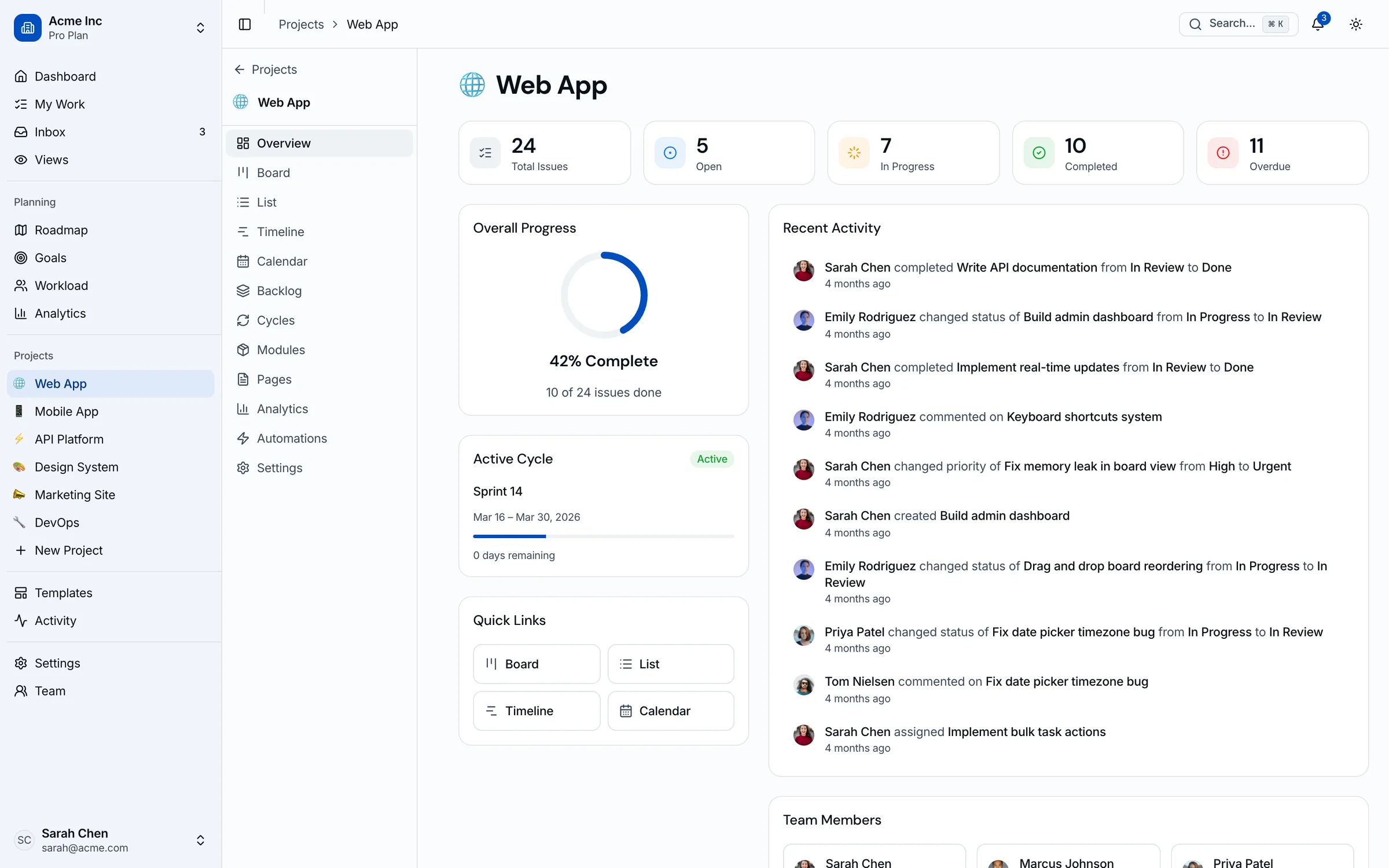Select the API Platform project
Screen dimensions: 1389x868
click(x=111, y=439)
